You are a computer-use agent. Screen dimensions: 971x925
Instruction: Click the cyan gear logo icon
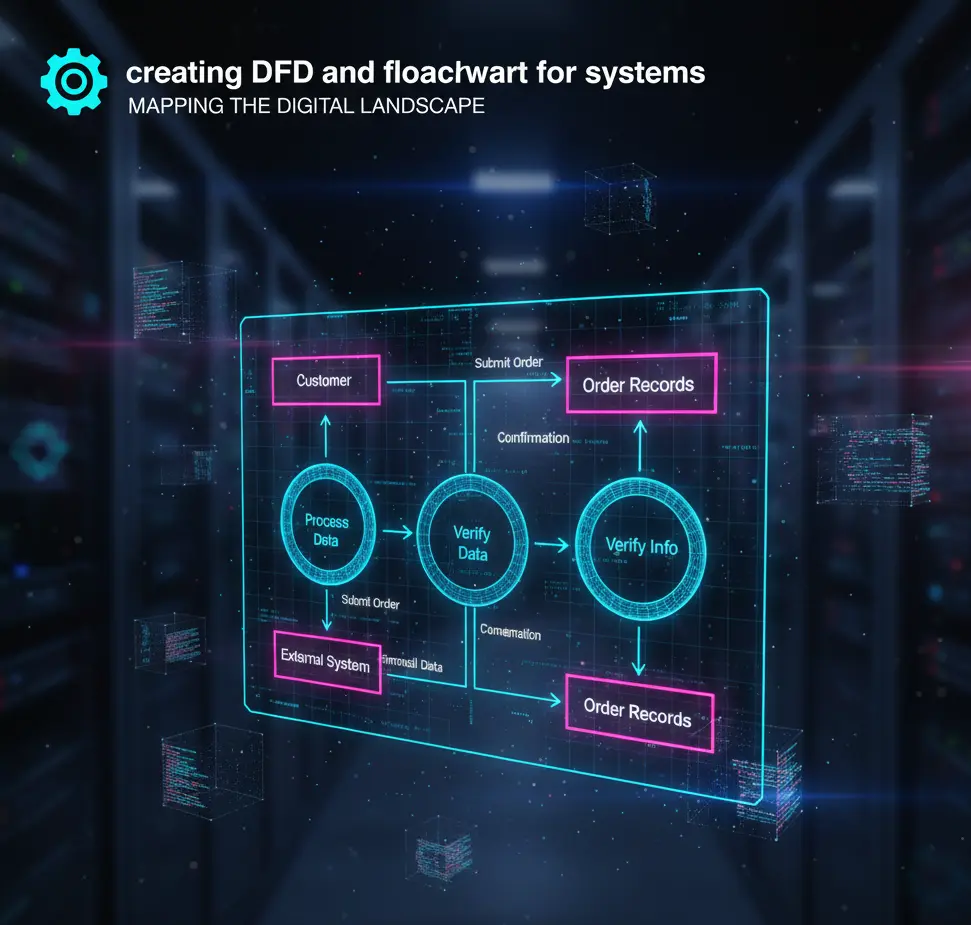coord(74,80)
